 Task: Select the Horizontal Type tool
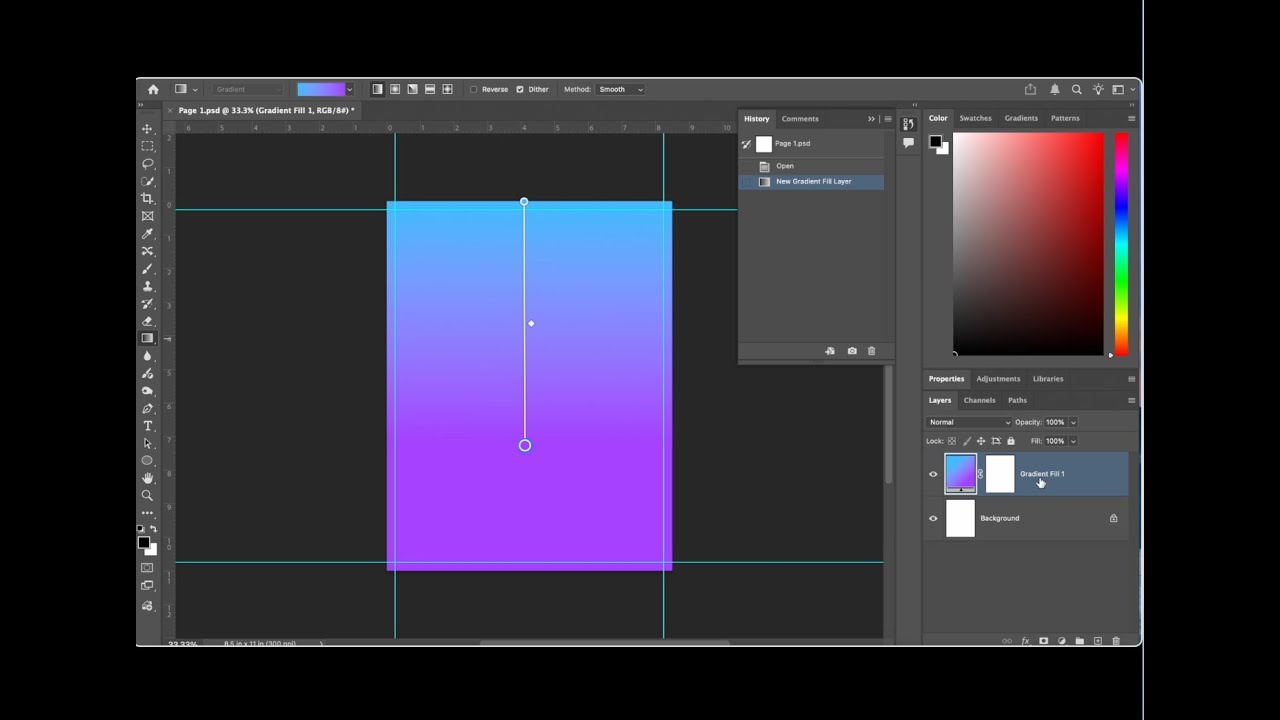[x=147, y=426]
